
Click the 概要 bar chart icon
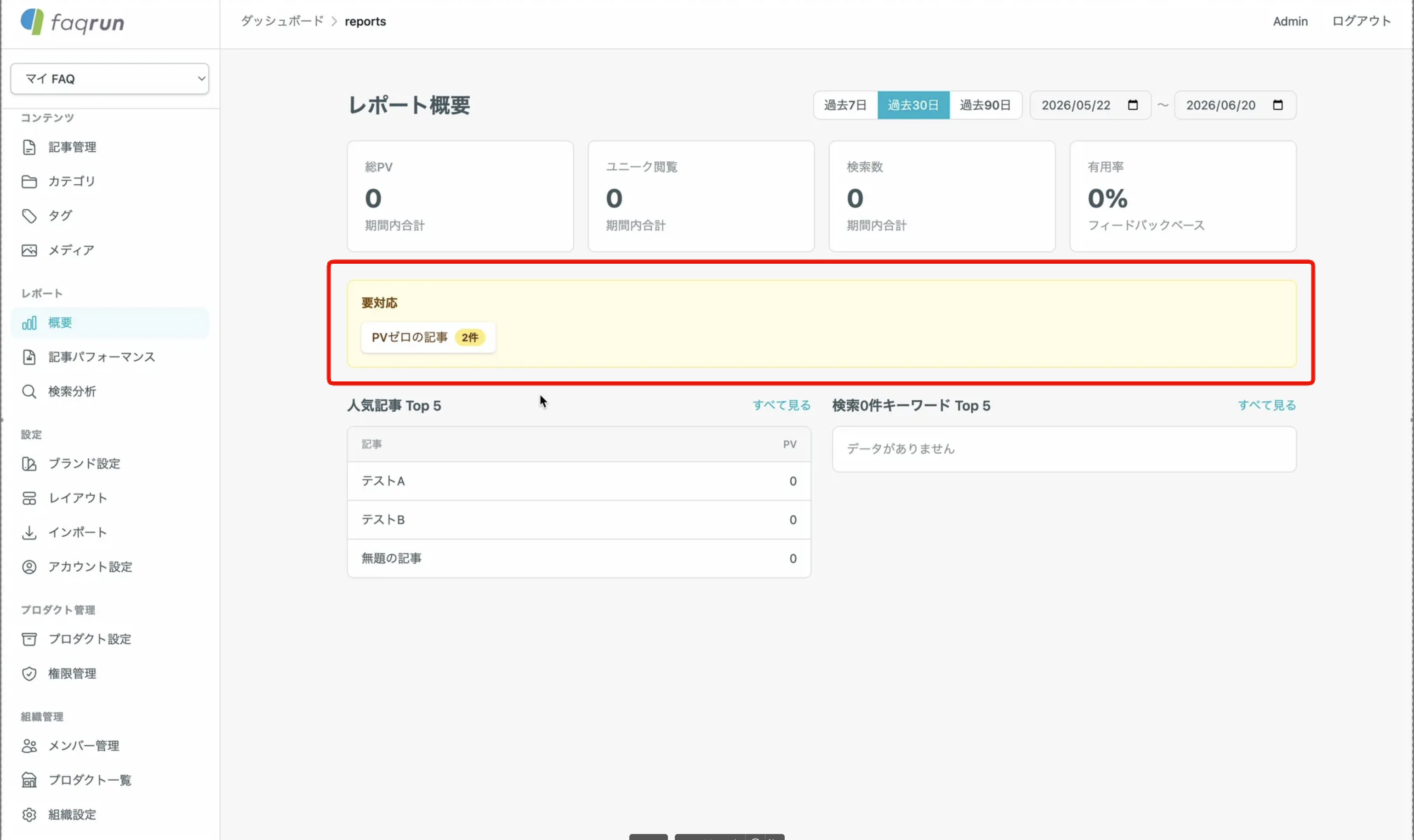[x=29, y=323]
